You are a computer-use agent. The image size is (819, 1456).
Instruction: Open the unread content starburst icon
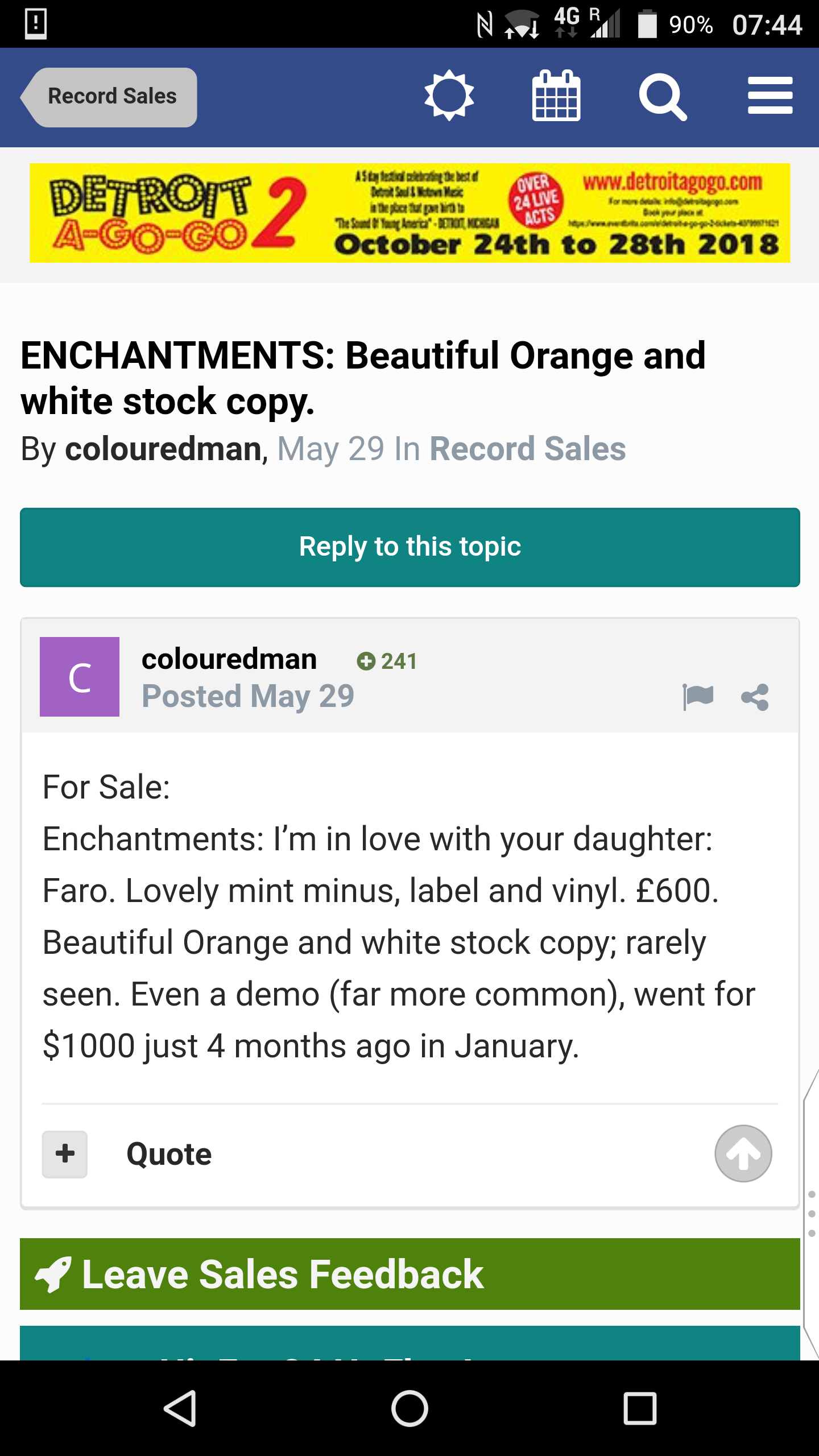coord(449,96)
